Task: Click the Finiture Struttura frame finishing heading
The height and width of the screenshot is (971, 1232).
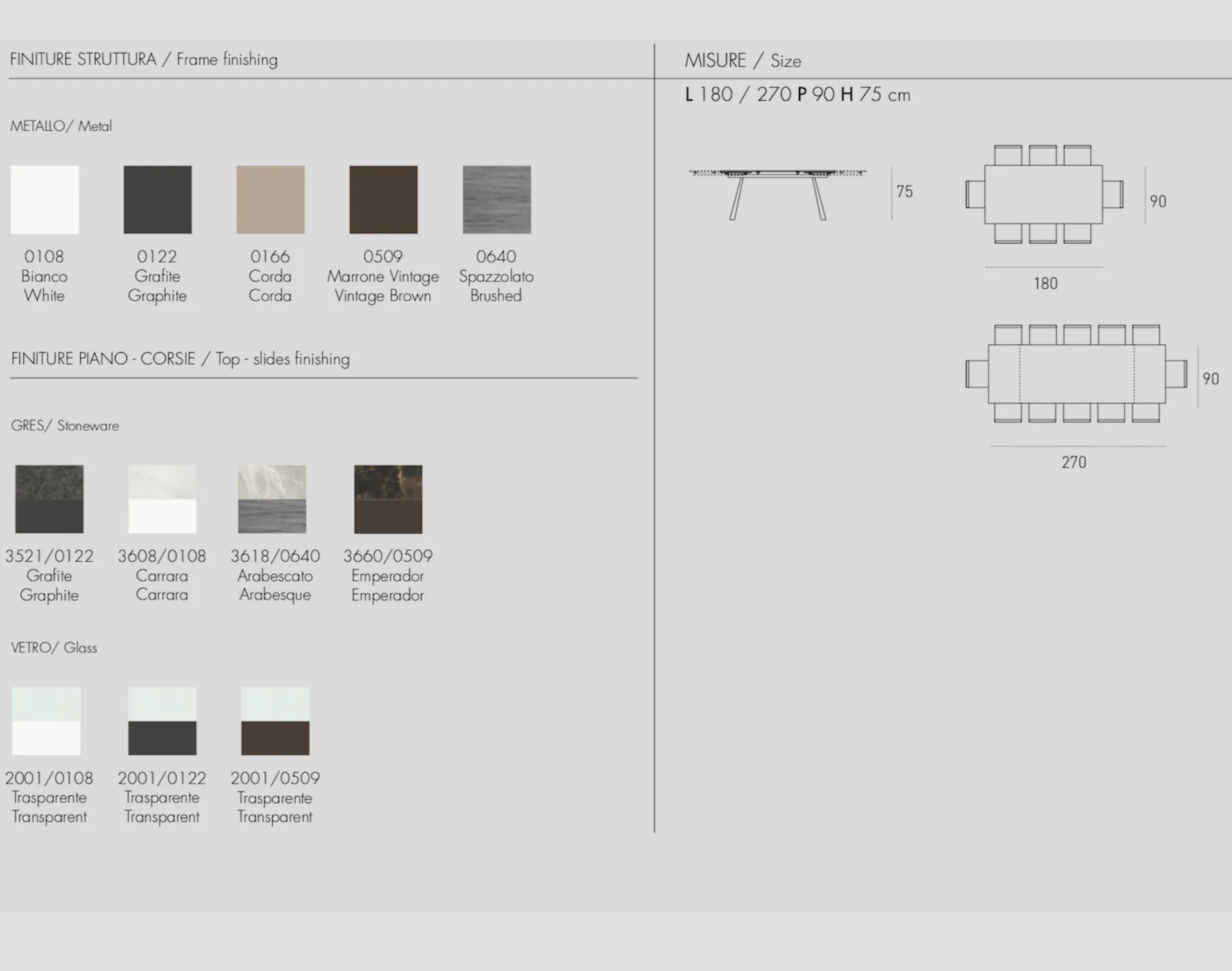Action: (x=144, y=60)
